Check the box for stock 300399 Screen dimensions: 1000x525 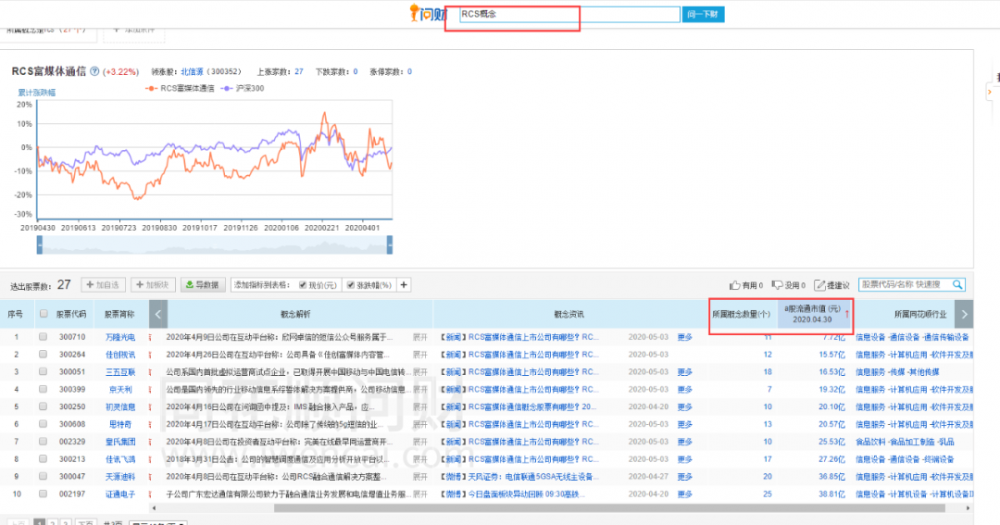[x=43, y=388]
